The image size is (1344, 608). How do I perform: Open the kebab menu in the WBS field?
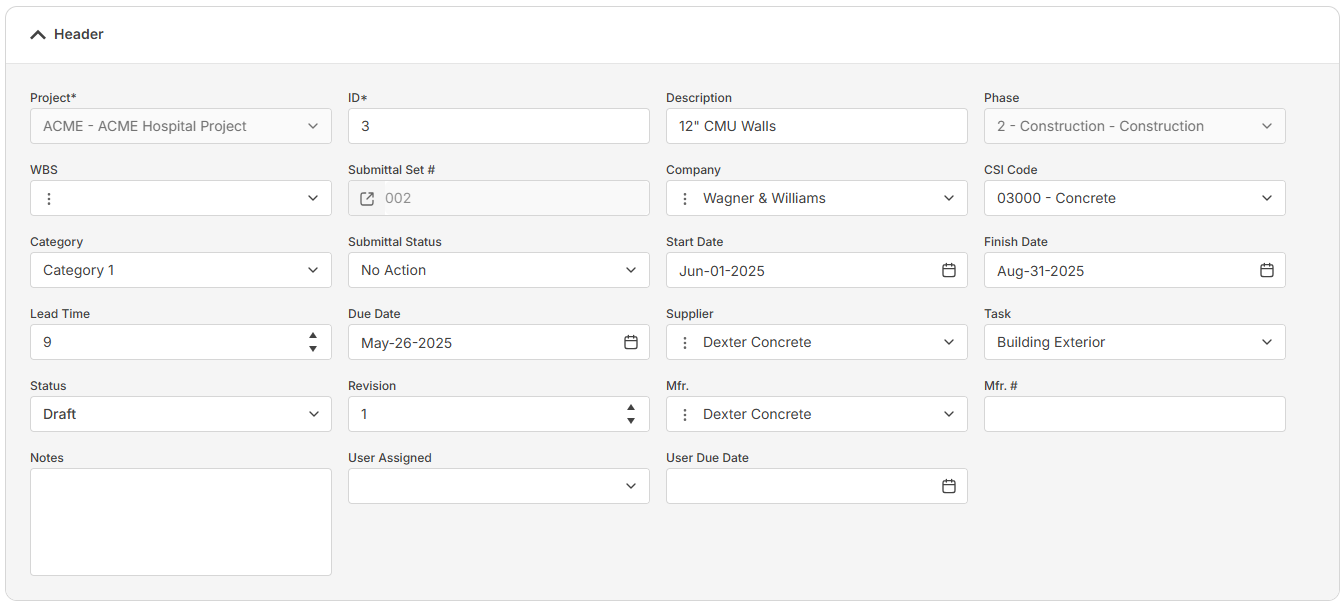[x=48, y=198]
